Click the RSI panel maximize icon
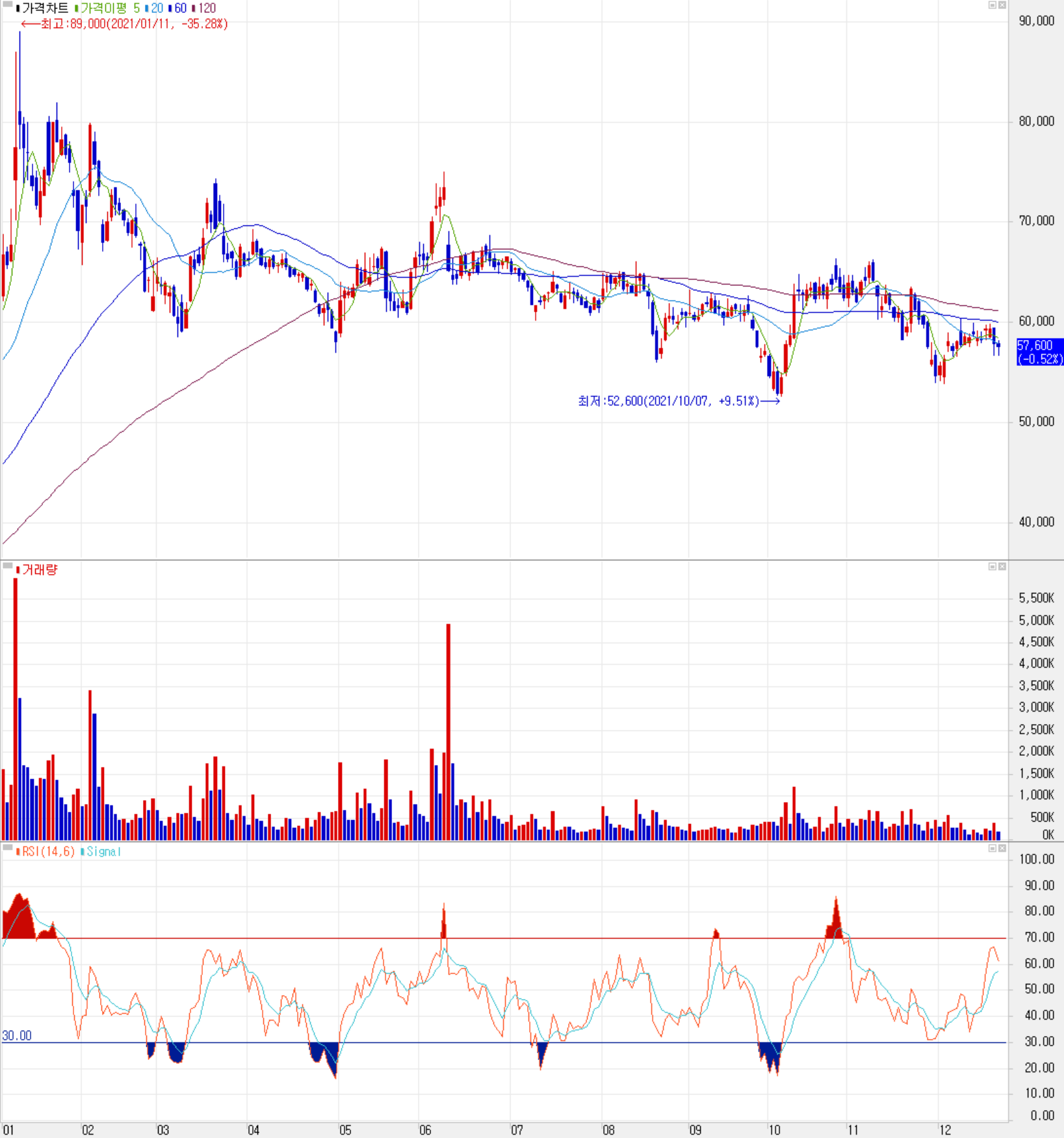This screenshot has height=1138, width=1064. click(x=992, y=848)
